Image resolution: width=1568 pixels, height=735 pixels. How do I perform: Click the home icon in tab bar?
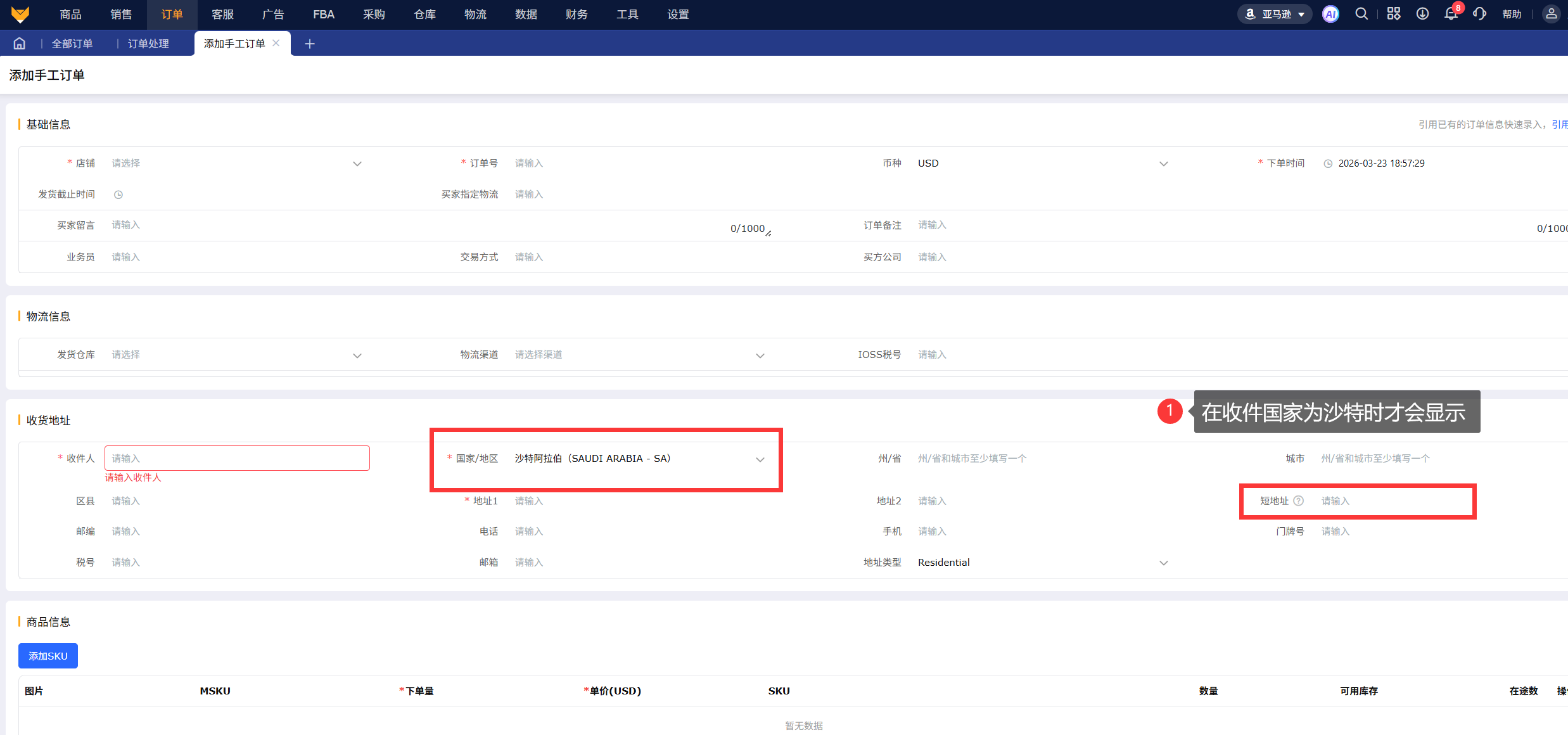pos(20,43)
